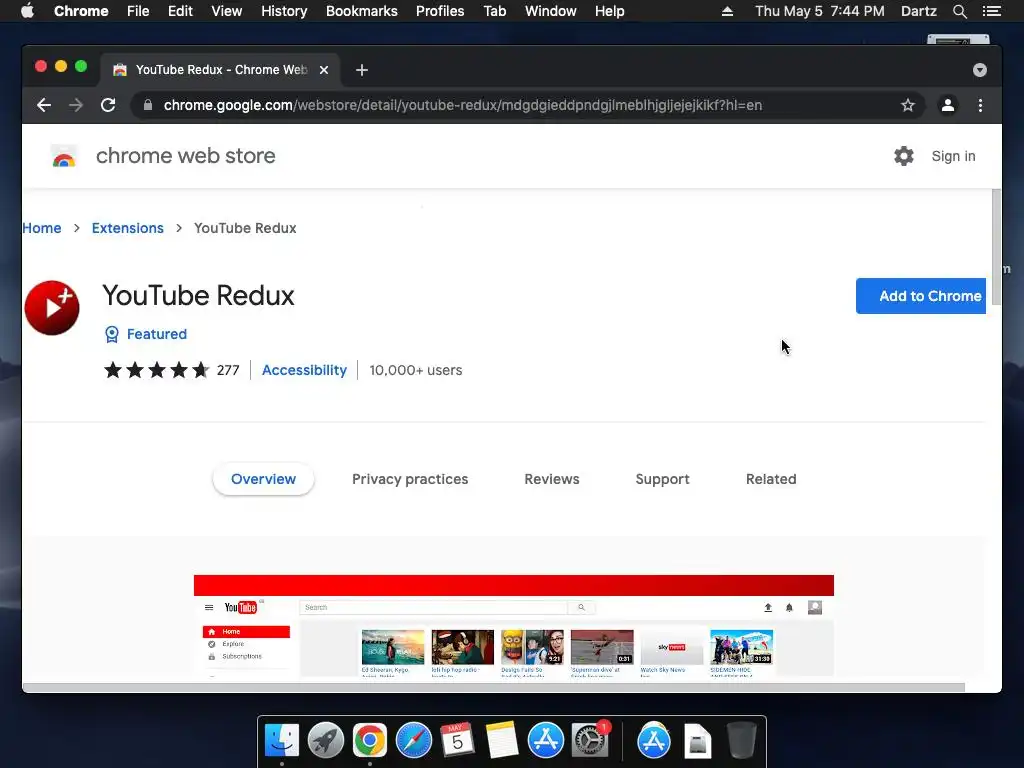Open the Accessibility category link

click(x=304, y=370)
